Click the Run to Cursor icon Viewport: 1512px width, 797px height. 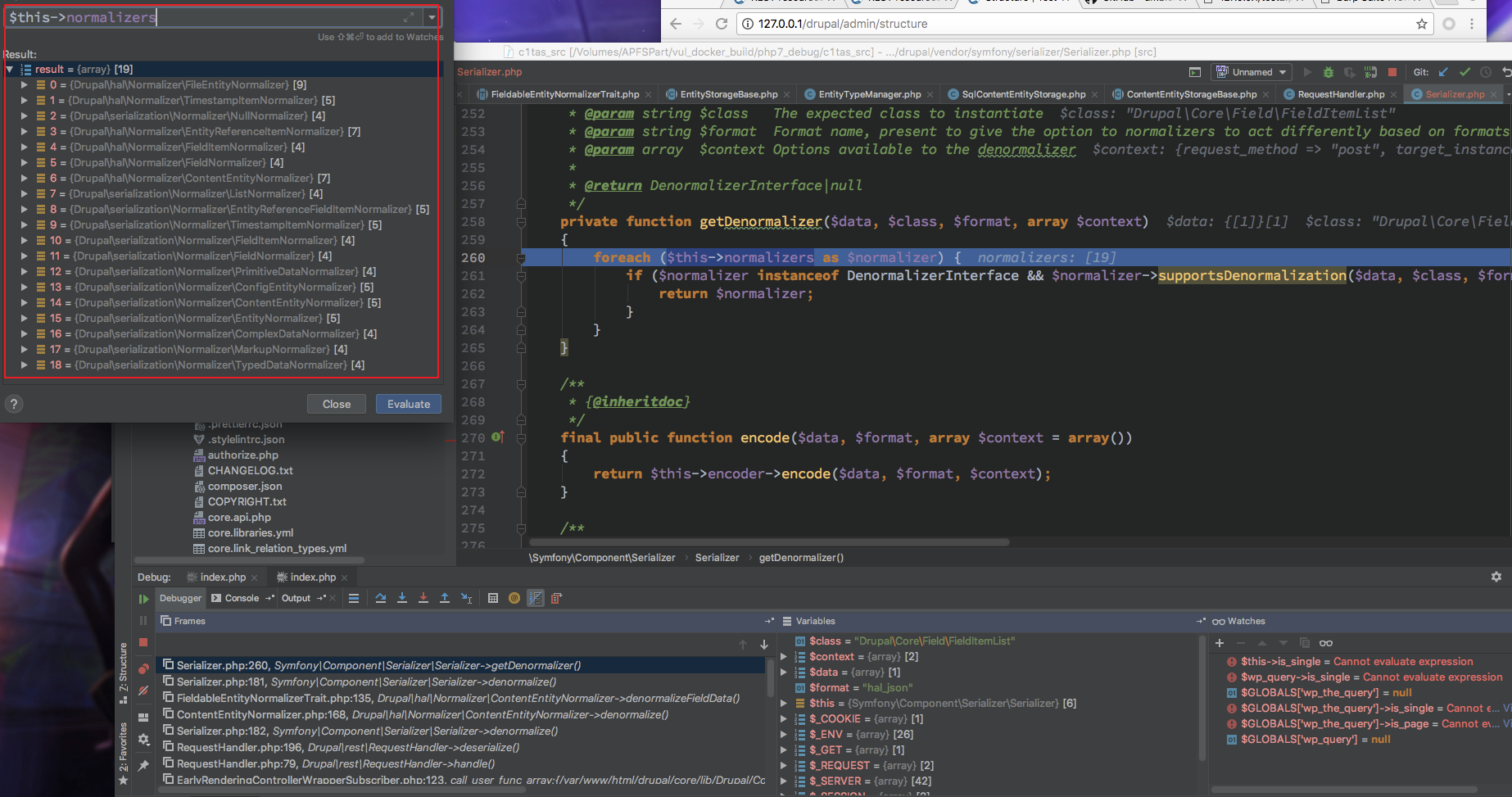click(x=466, y=598)
